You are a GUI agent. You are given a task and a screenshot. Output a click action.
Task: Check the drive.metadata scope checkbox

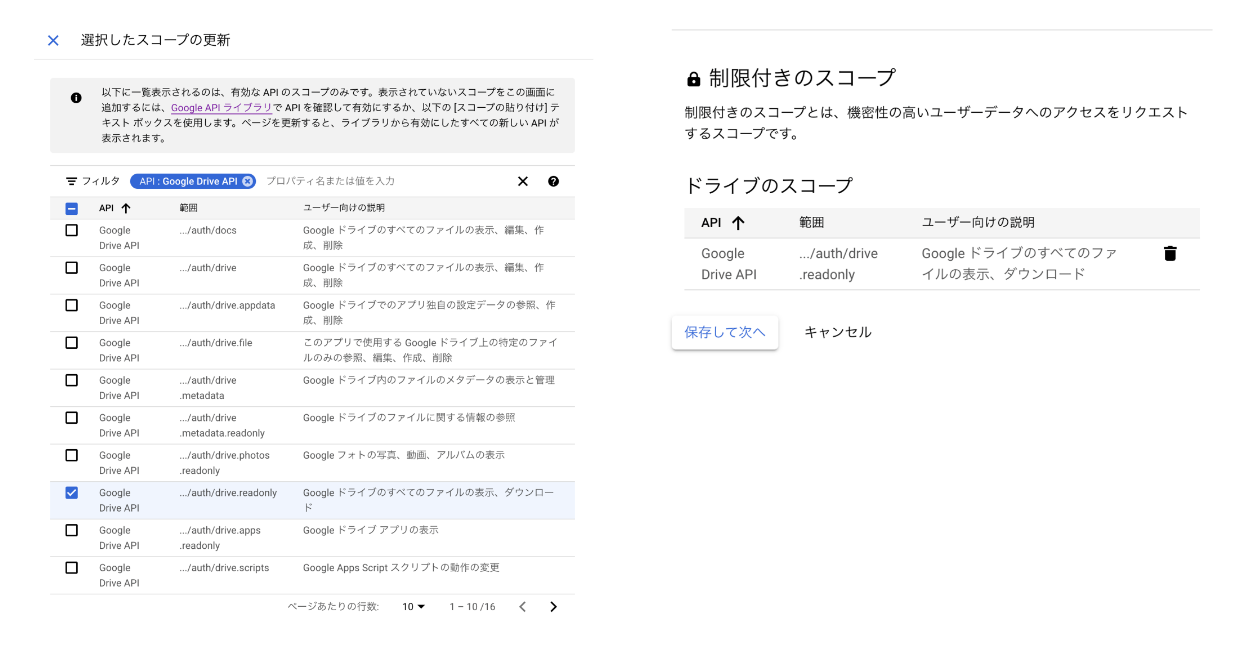tap(71, 380)
